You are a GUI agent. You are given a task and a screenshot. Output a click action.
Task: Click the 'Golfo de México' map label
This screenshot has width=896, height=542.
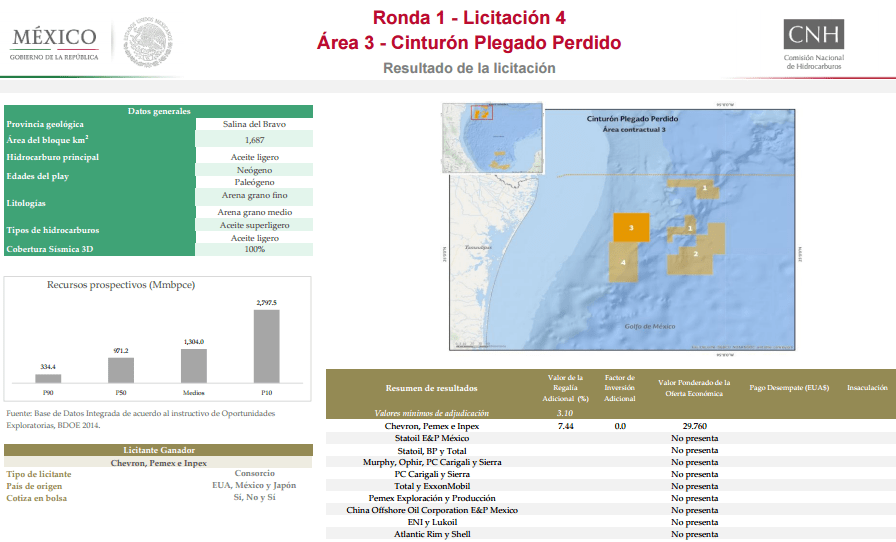(x=650, y=326)
